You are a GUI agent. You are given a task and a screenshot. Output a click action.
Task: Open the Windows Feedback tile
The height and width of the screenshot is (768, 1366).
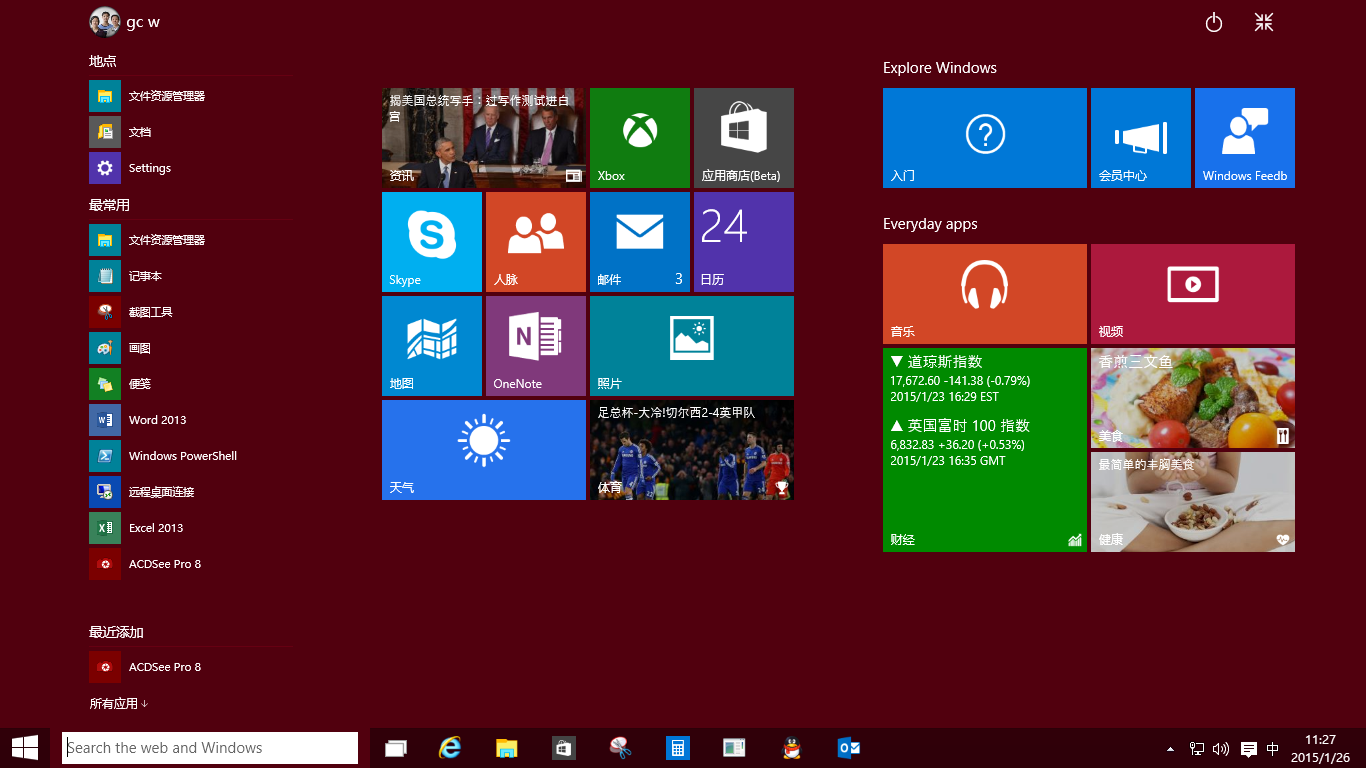coord(1245,138)
